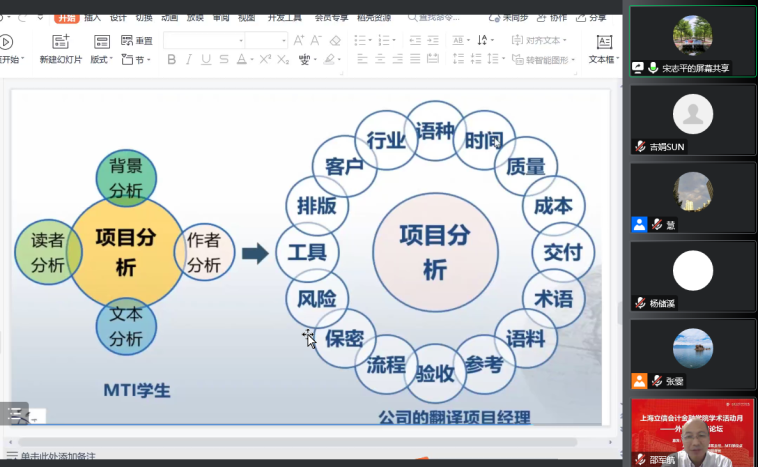The image size is (758, 467).
Task: Toggle muted mic icon for 吉娟SUN
Action: coord(640,146)
